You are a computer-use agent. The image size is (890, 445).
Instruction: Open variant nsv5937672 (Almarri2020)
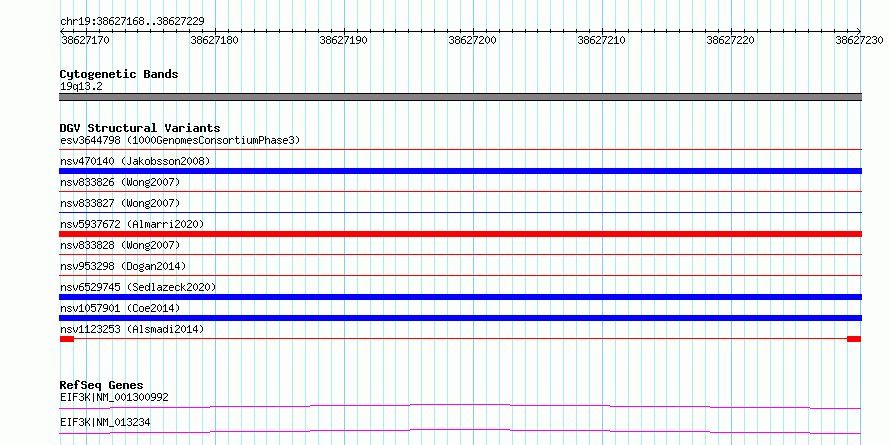[132, 224]
